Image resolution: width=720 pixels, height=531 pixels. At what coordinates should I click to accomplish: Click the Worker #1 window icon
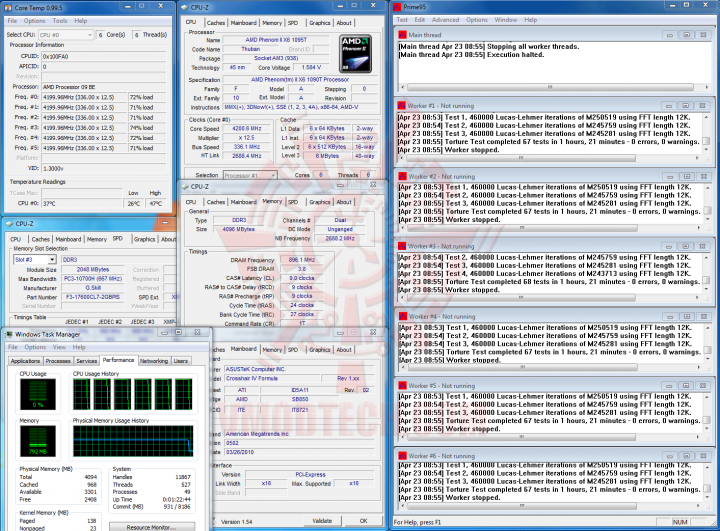point(402,106)
